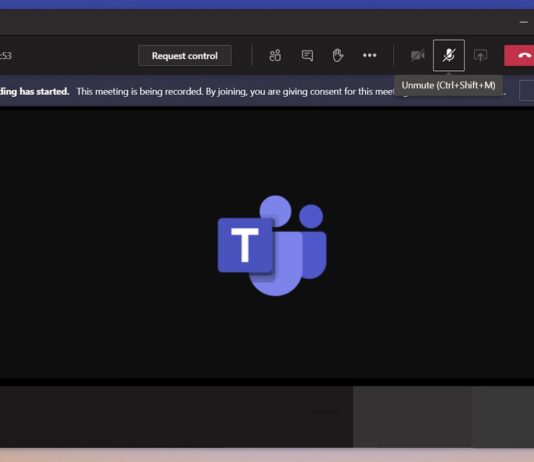
Task: Open the meeting chat conversation
Action: [307, 55]
